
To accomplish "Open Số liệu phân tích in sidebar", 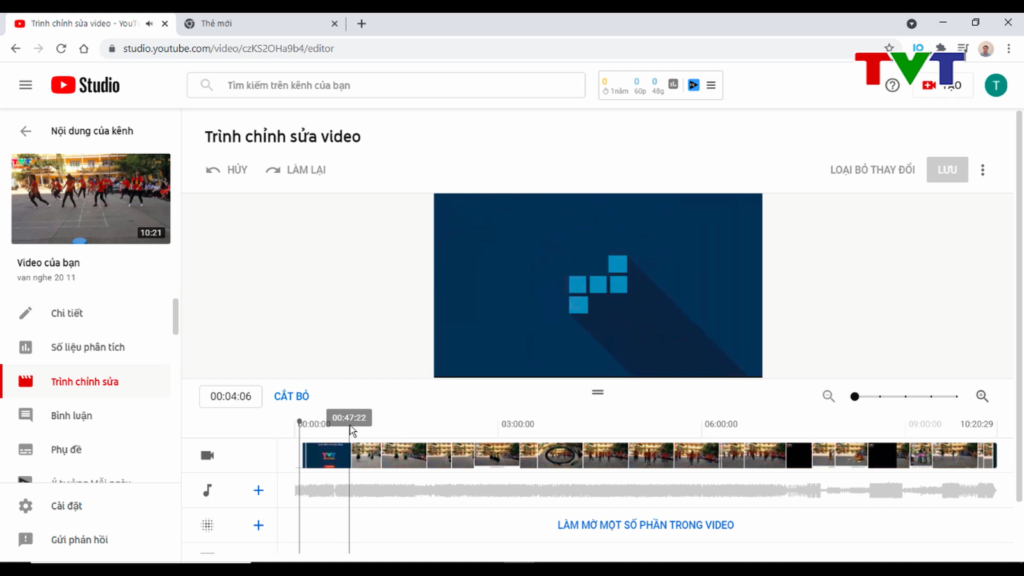I will tap(87, 347).
